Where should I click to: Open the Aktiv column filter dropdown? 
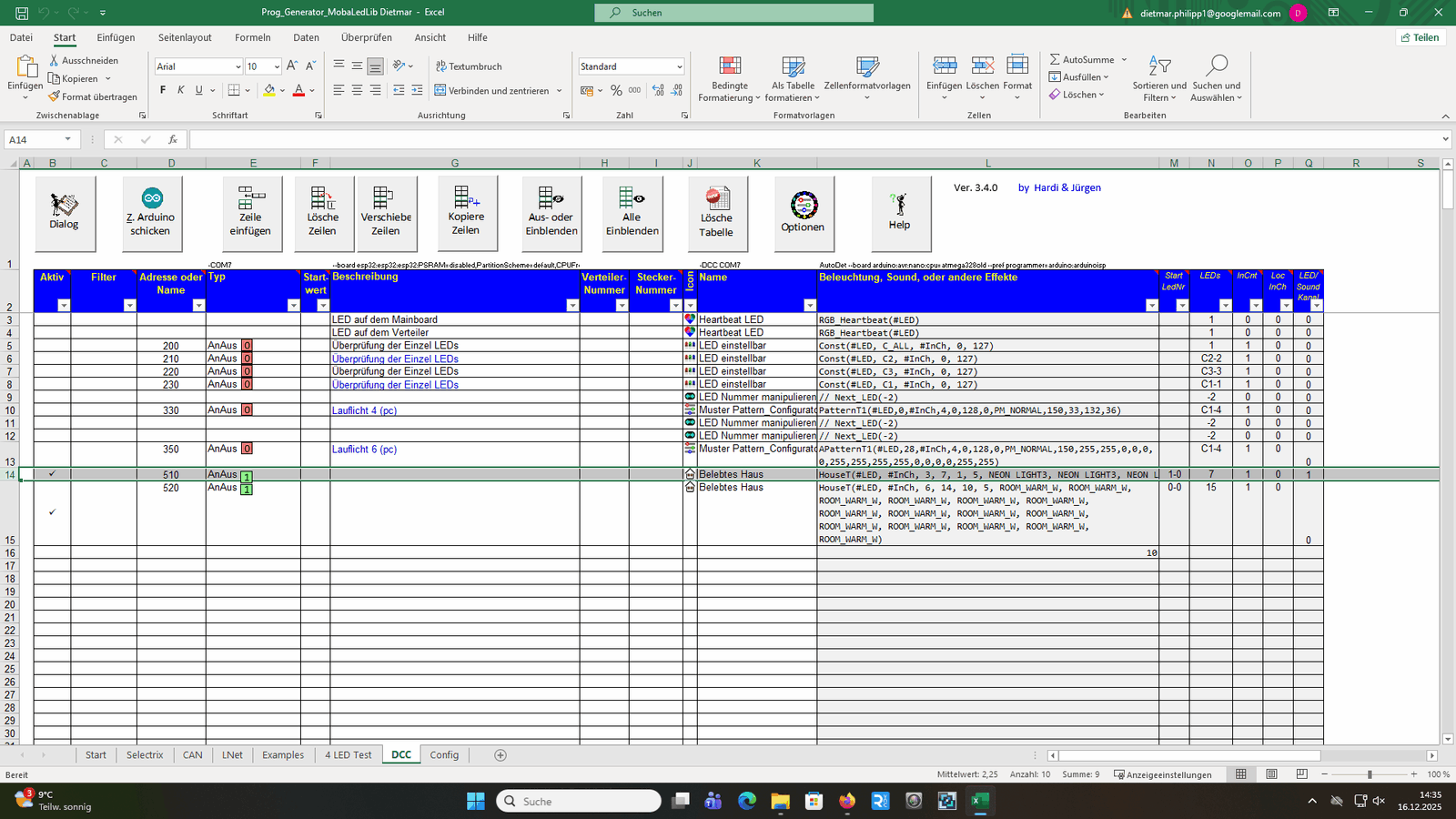64,306
